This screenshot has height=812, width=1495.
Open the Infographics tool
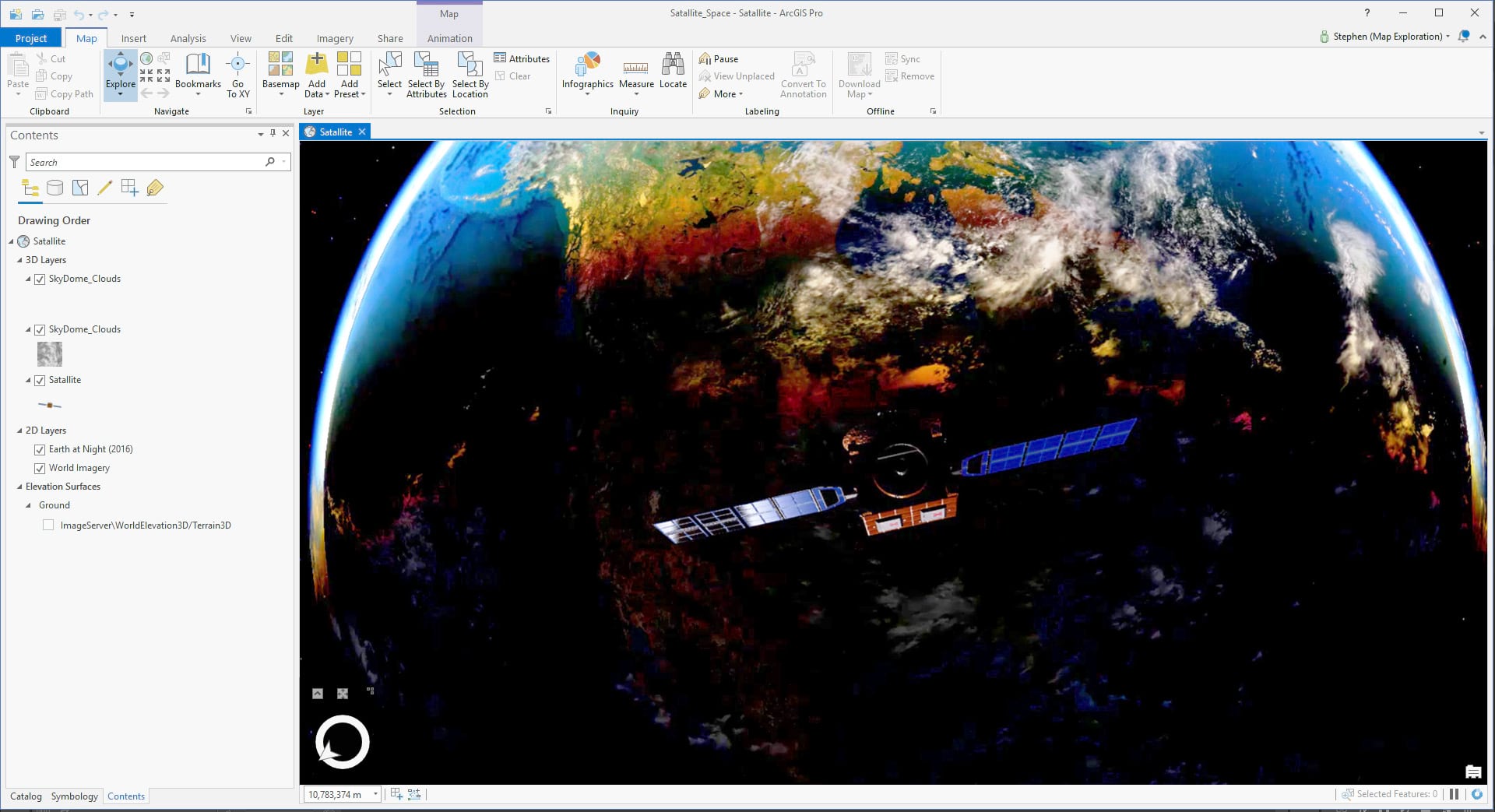(588, 74)
